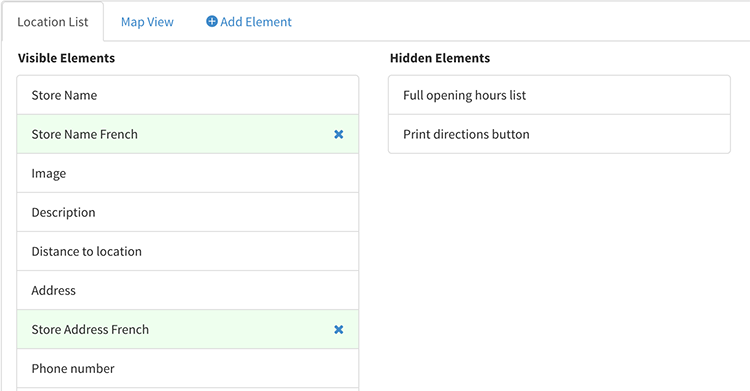Select the Store Name French row label
750x391 pixels.
pos(85,134)
